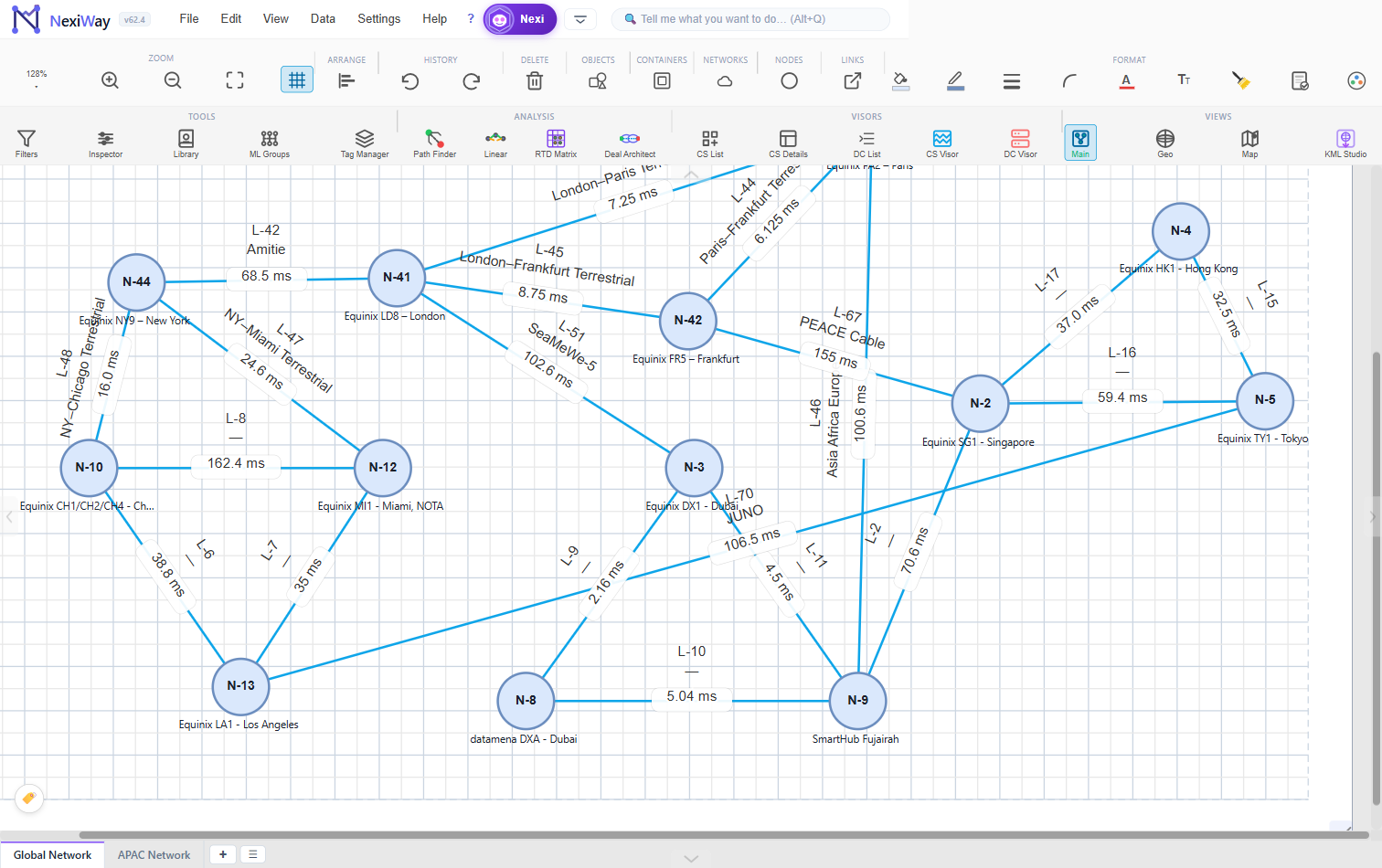Open ML Groups tool
Screen dimensions: 1382x868
click(x=270, y=143)
